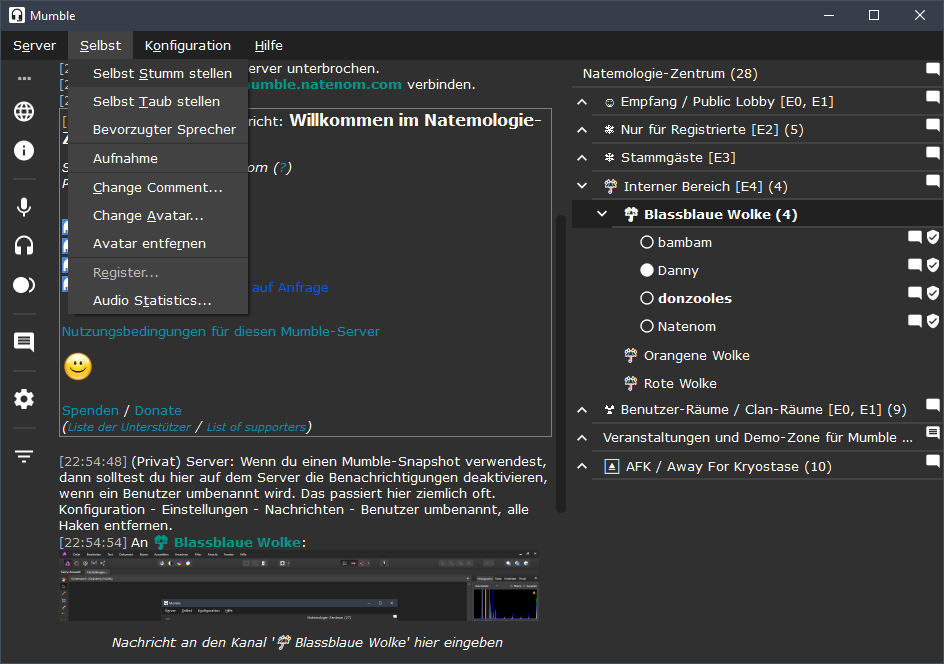Select Change Avatar... menu entry
This screenshot has height=664, width=944.
[x=158, y=216]
